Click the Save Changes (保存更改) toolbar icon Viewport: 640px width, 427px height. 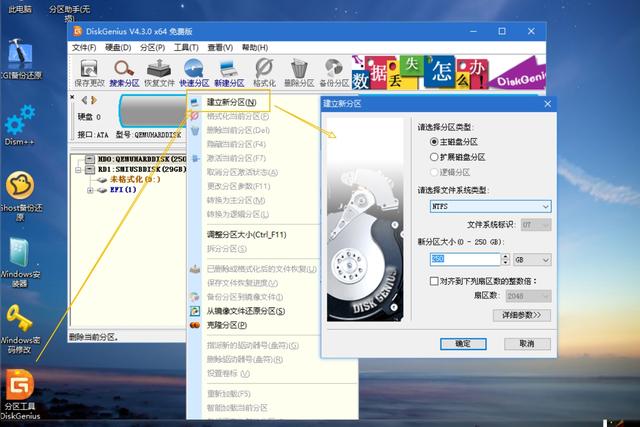point(89,73)
